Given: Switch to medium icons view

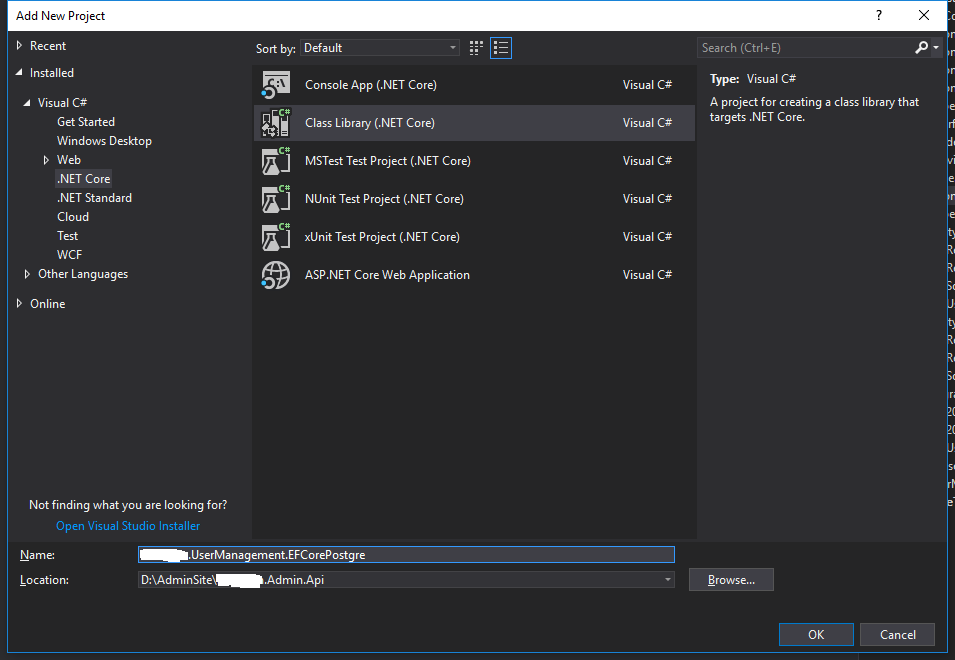Looking at the screenshot, I should pos(476,48).
